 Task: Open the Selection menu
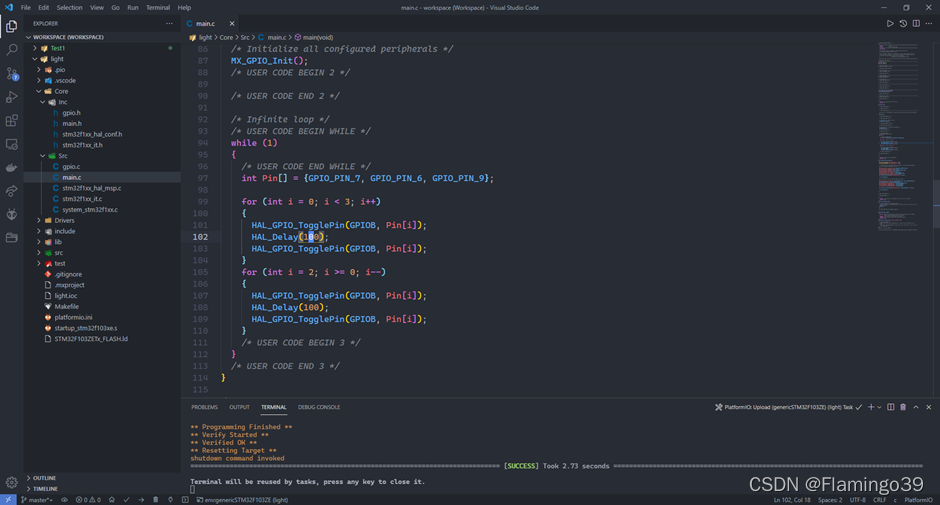(x=70, y=8)
